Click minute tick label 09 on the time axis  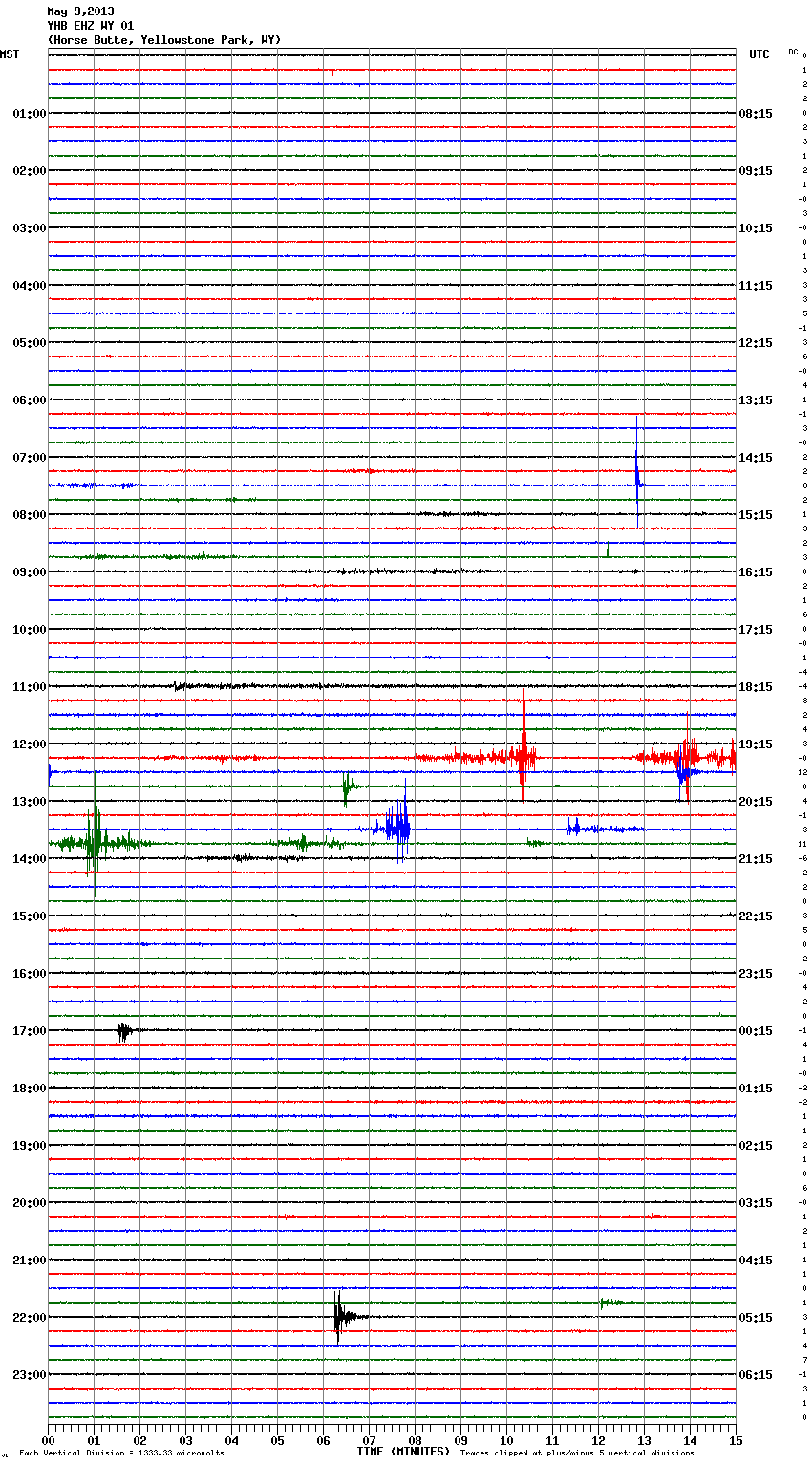(x=460, y=1440)
